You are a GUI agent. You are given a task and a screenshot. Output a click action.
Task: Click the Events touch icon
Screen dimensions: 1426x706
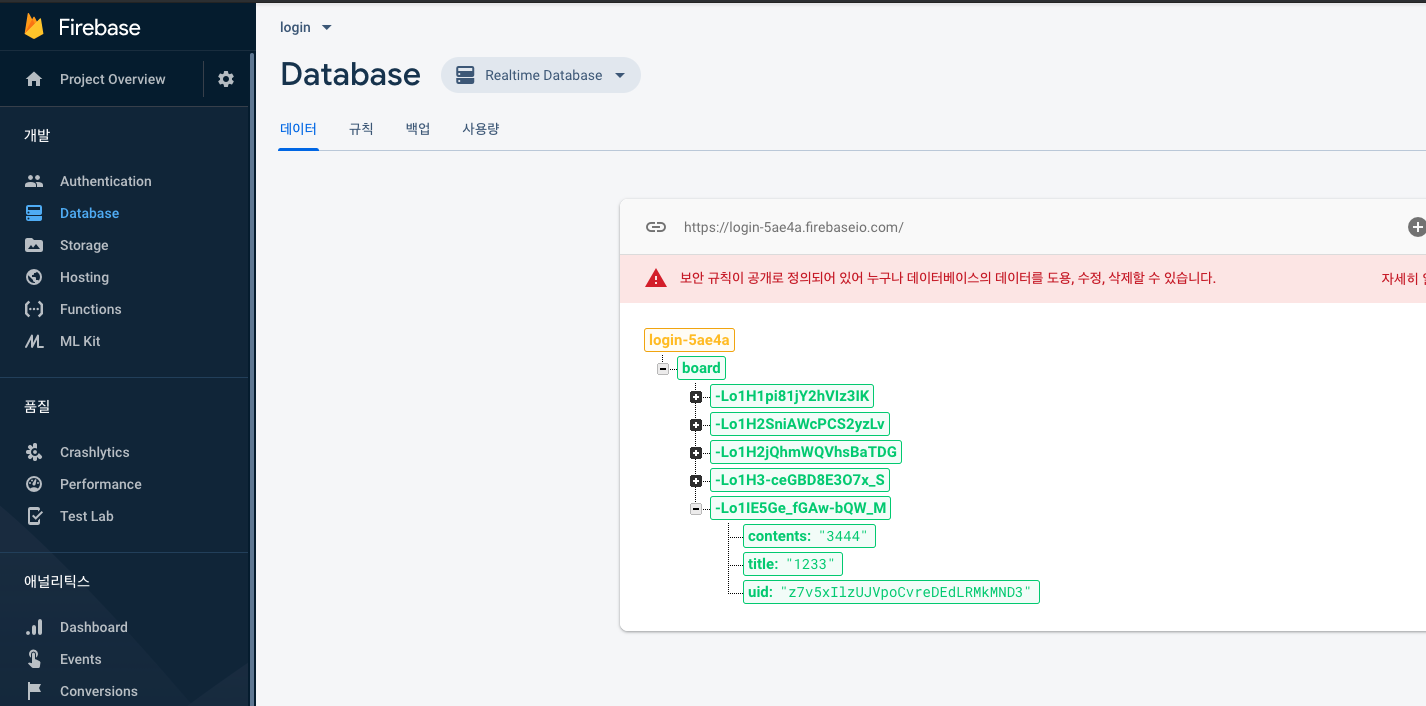[34, 659]
